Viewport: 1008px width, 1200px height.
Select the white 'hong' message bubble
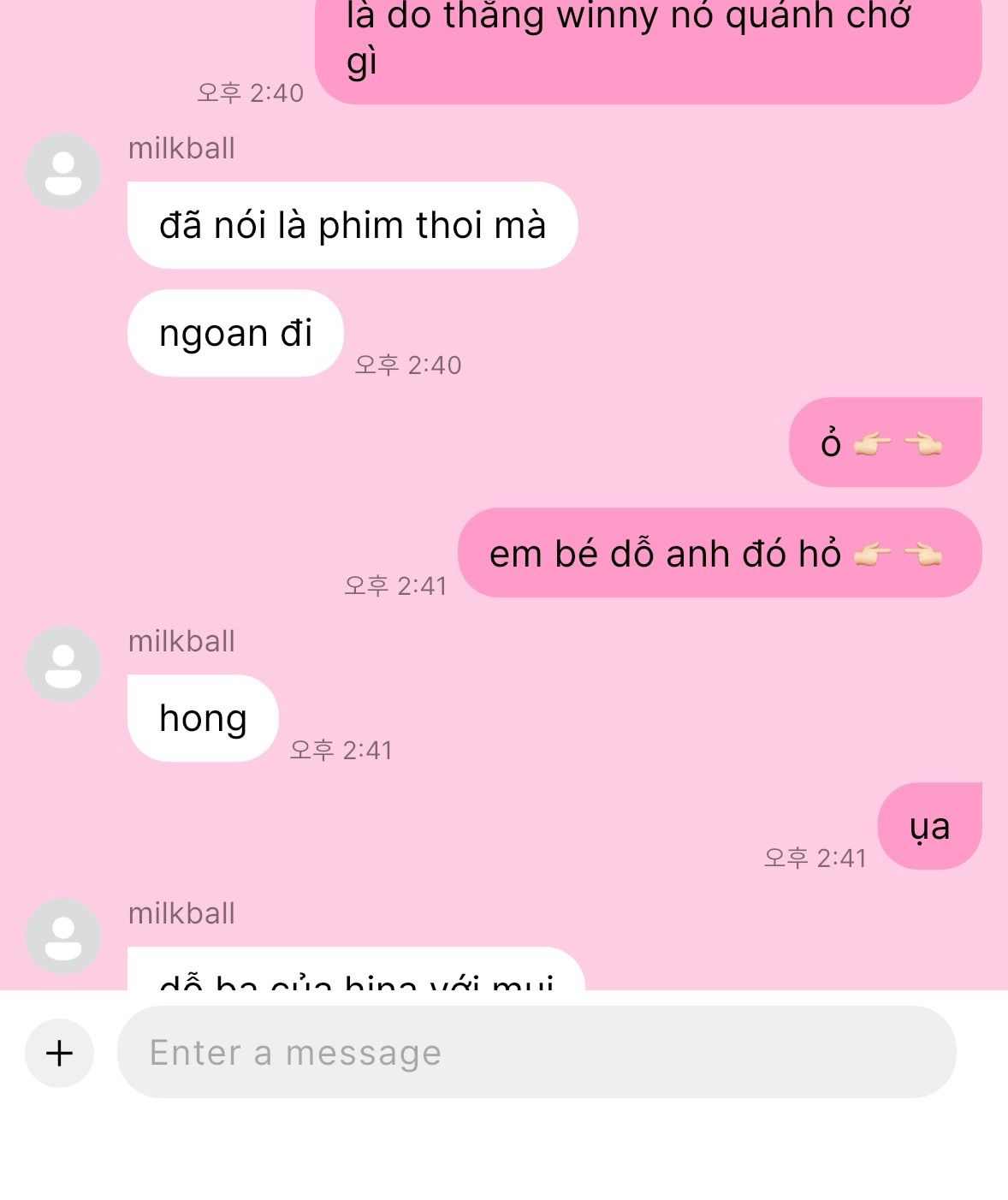tap(203, 718)
